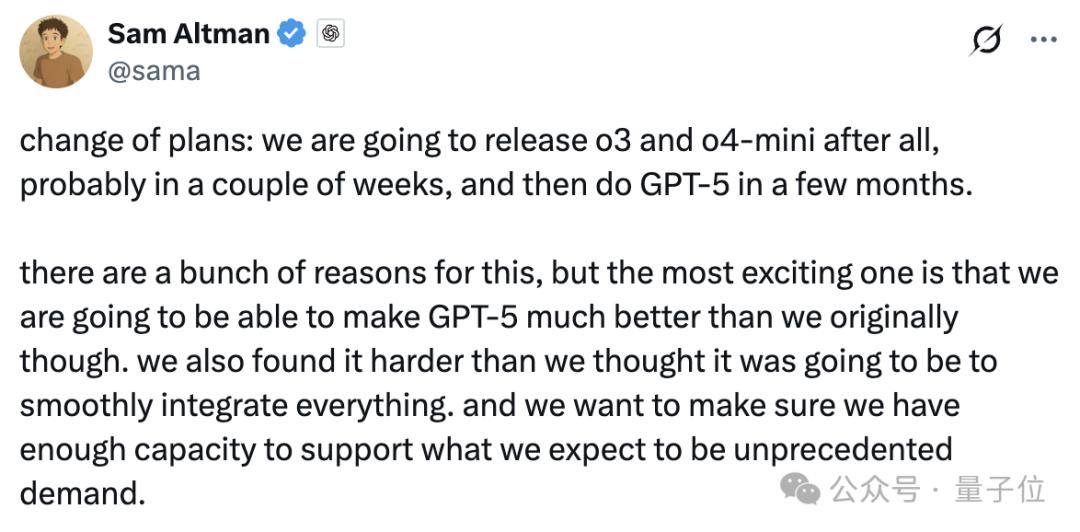1080x532 pixels.
Task: Click the "公众号" watermark label
Action: click(873, 489)
